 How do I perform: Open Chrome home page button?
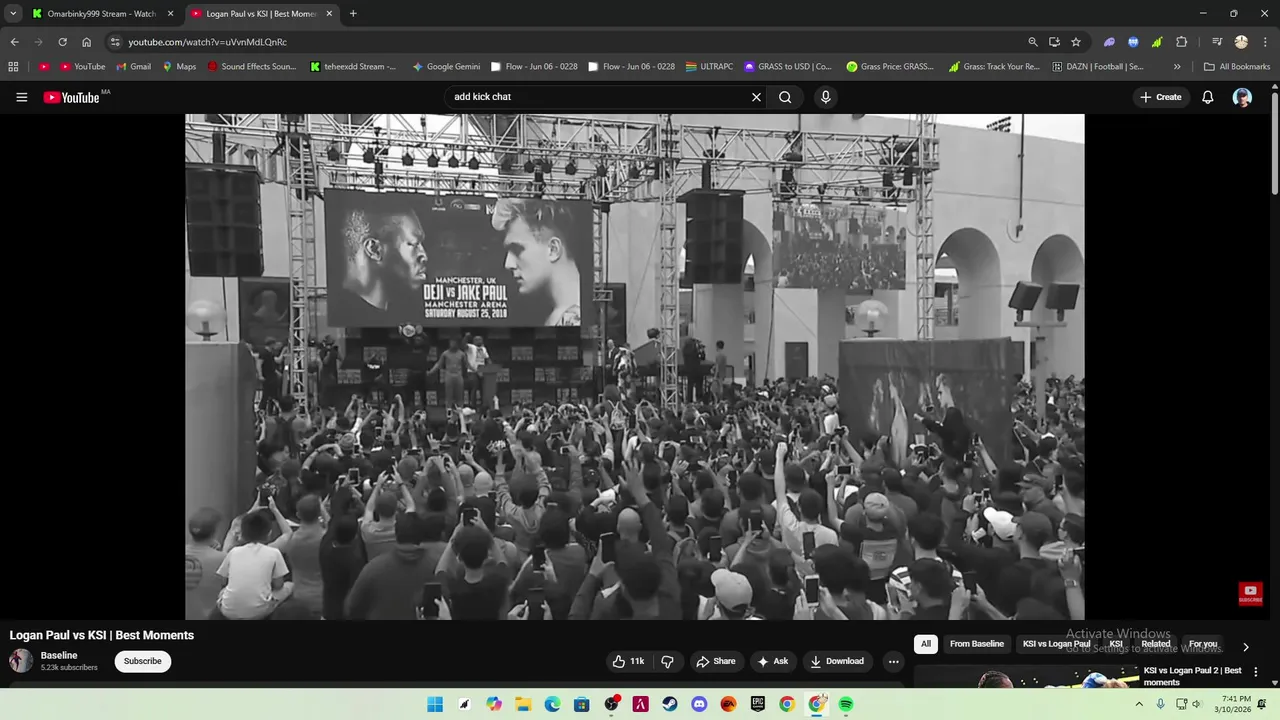coord(86,42)
